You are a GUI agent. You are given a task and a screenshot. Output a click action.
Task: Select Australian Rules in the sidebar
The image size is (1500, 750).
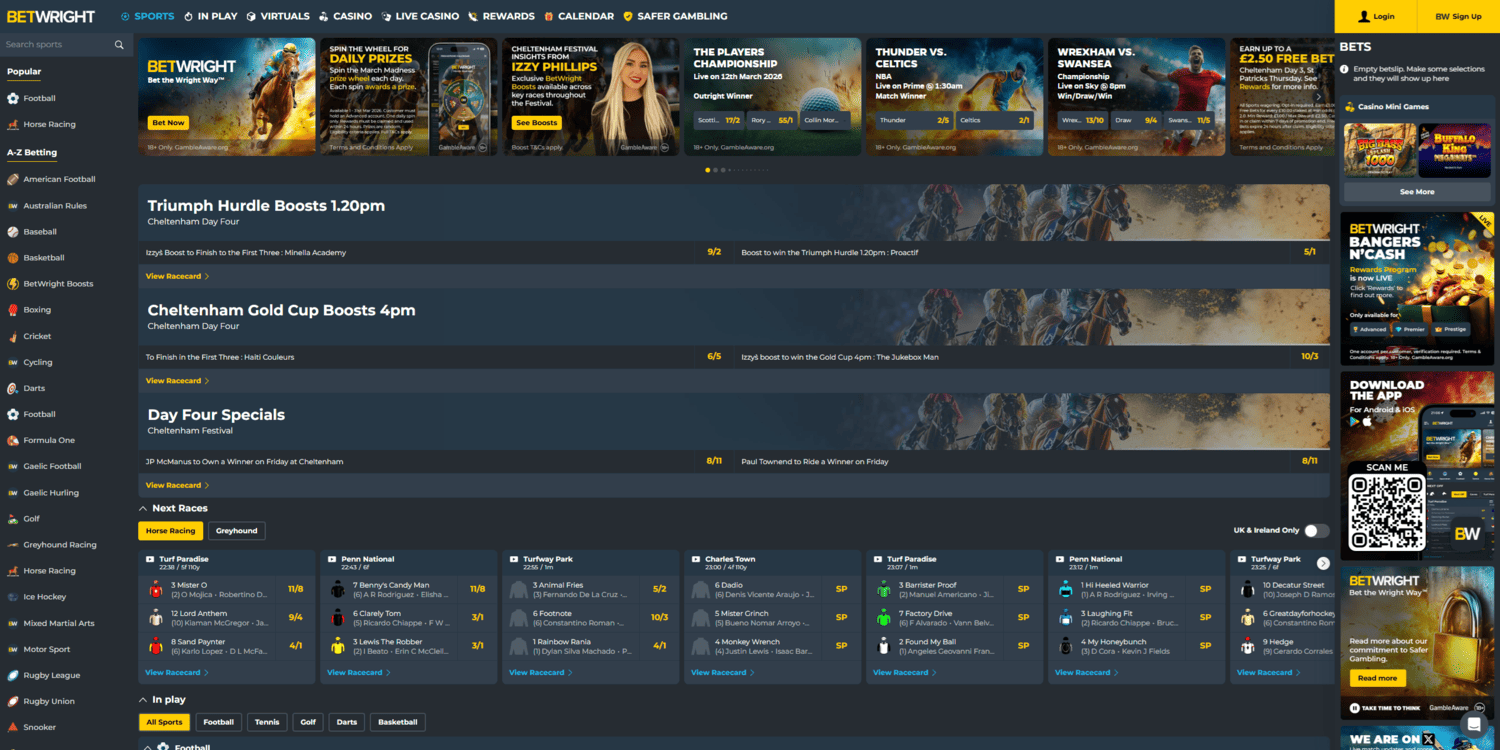click(x=55, y=206)
